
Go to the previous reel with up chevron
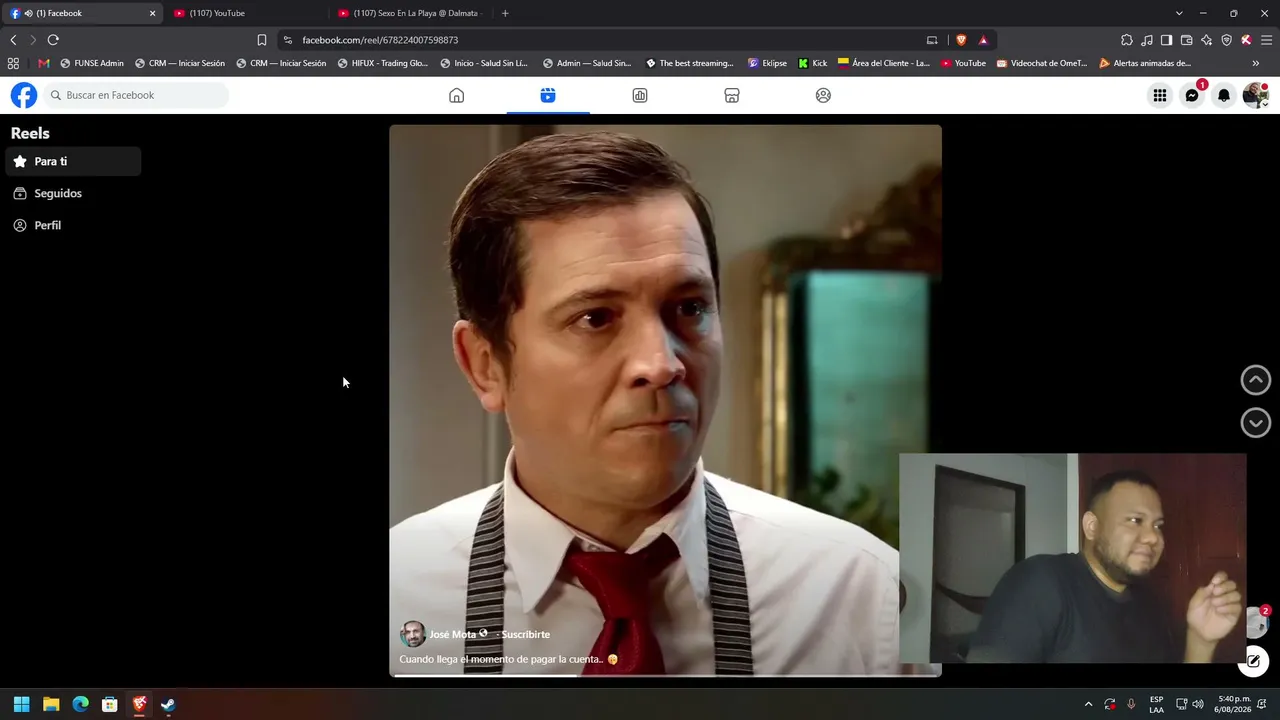point(1256,380)
